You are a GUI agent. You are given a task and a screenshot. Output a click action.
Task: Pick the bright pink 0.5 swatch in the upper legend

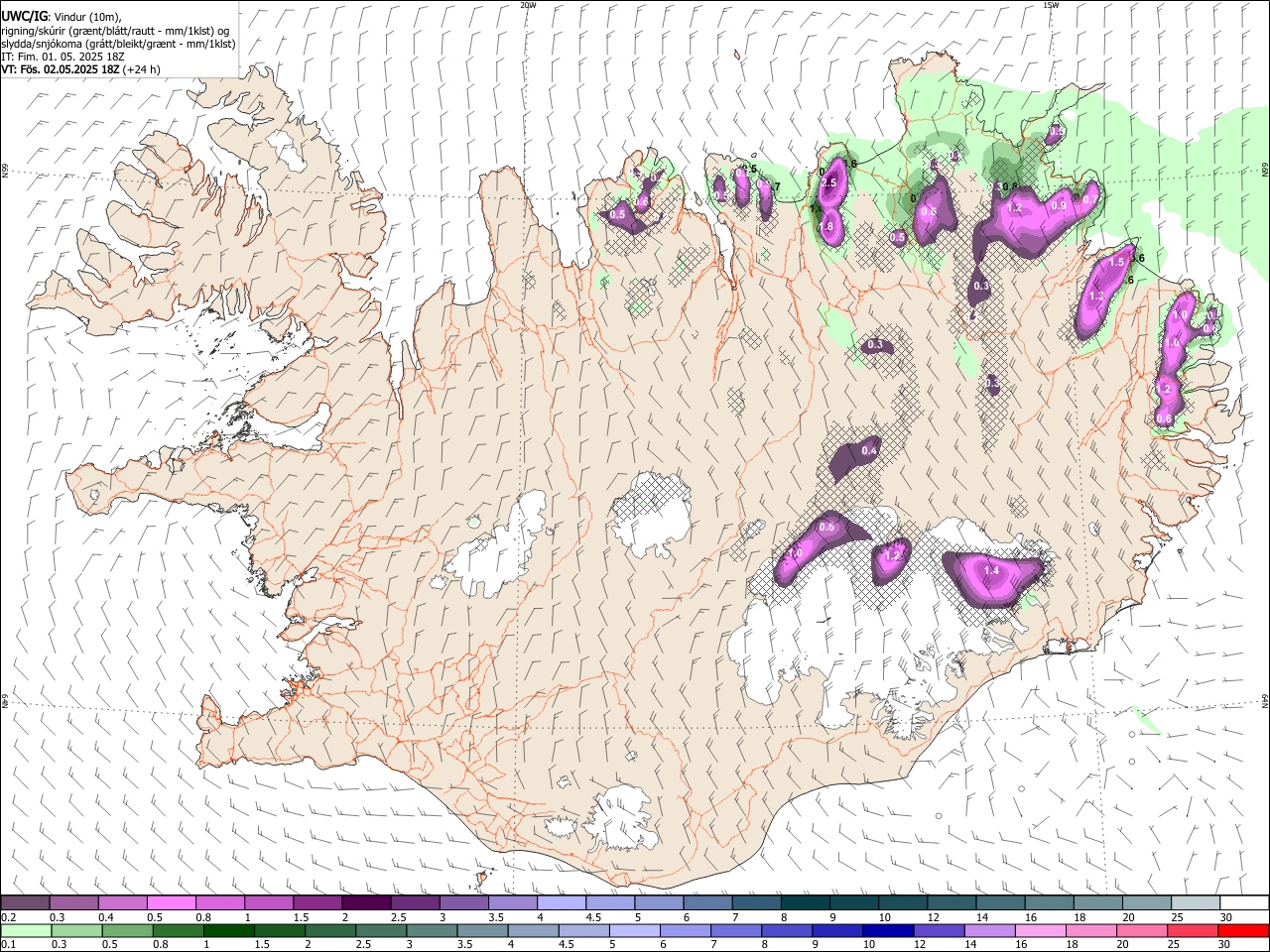[171, 902]
